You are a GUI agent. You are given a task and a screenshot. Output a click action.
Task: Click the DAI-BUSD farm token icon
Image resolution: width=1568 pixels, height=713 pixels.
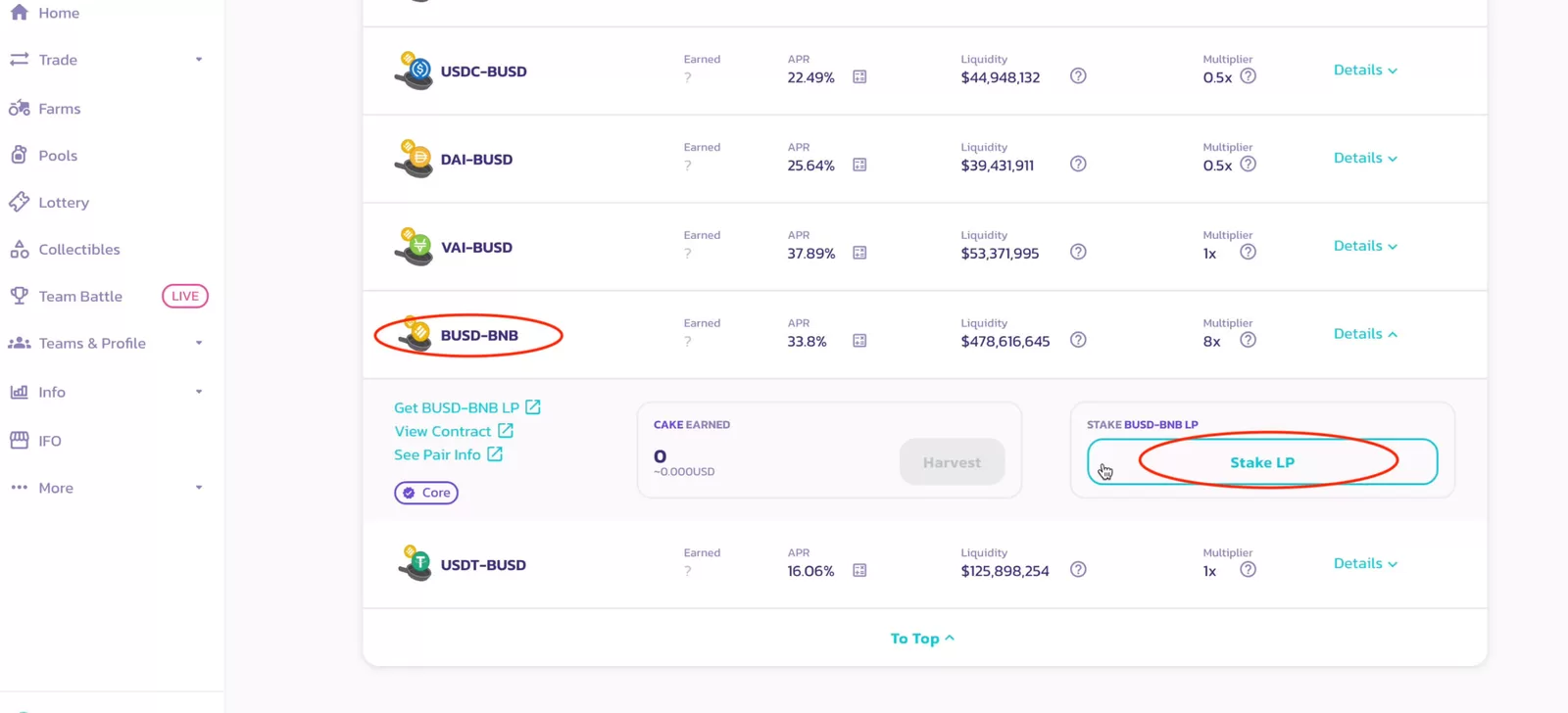coord(415,159)
